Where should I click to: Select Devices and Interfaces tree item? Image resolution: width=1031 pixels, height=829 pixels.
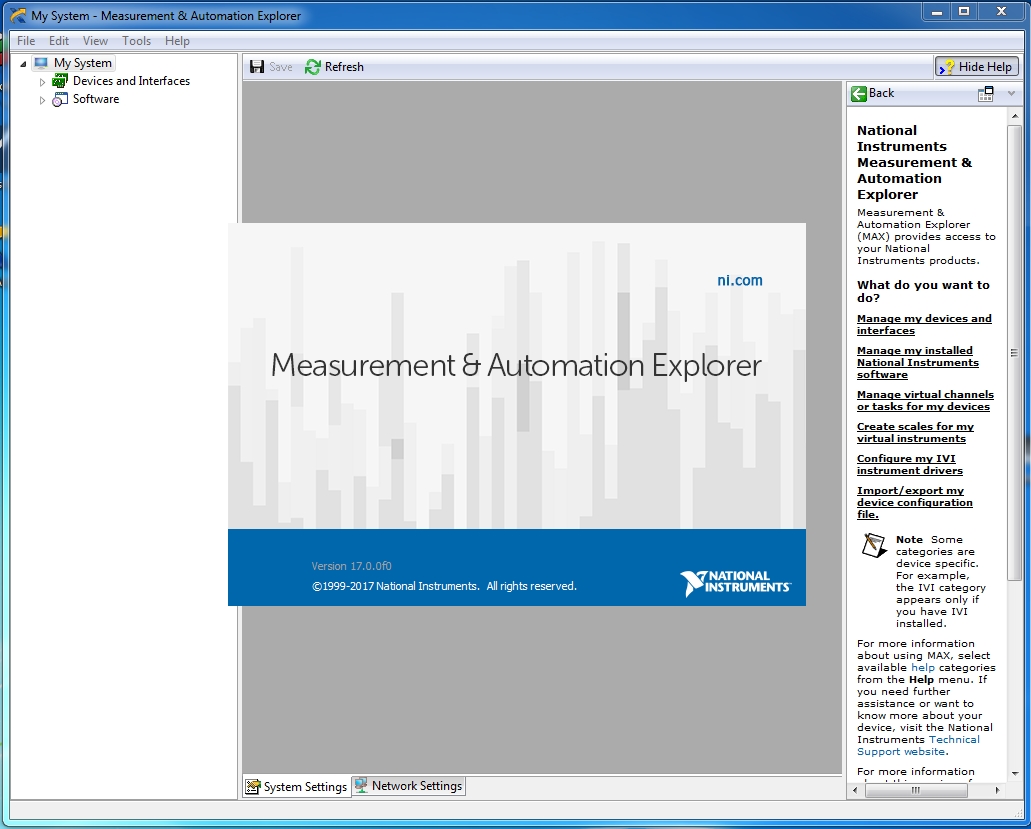(132, 81)
